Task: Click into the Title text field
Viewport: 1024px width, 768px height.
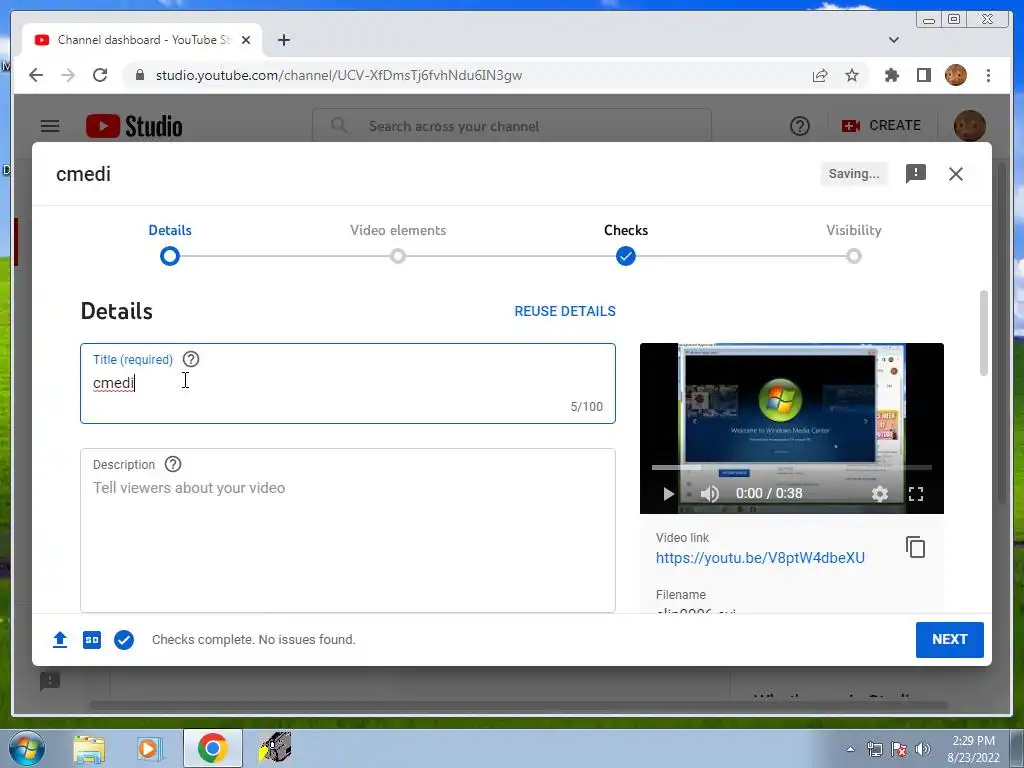Action: coord(348,383)
